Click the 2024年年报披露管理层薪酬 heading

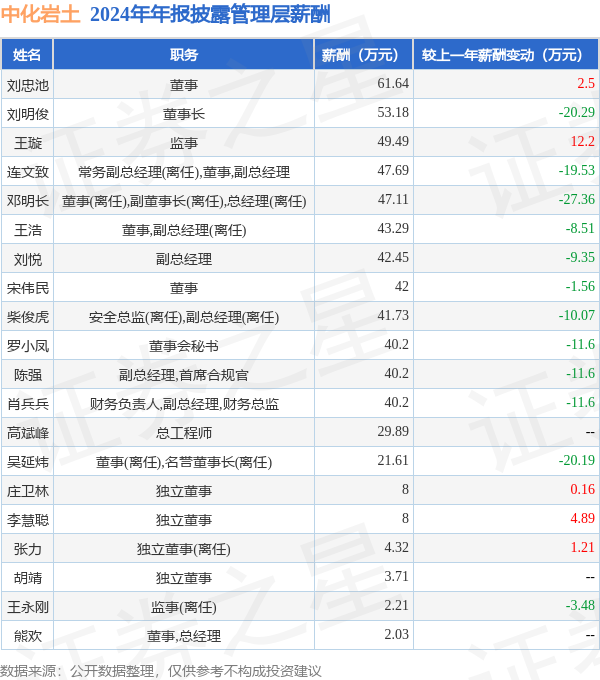coord(210,14)
